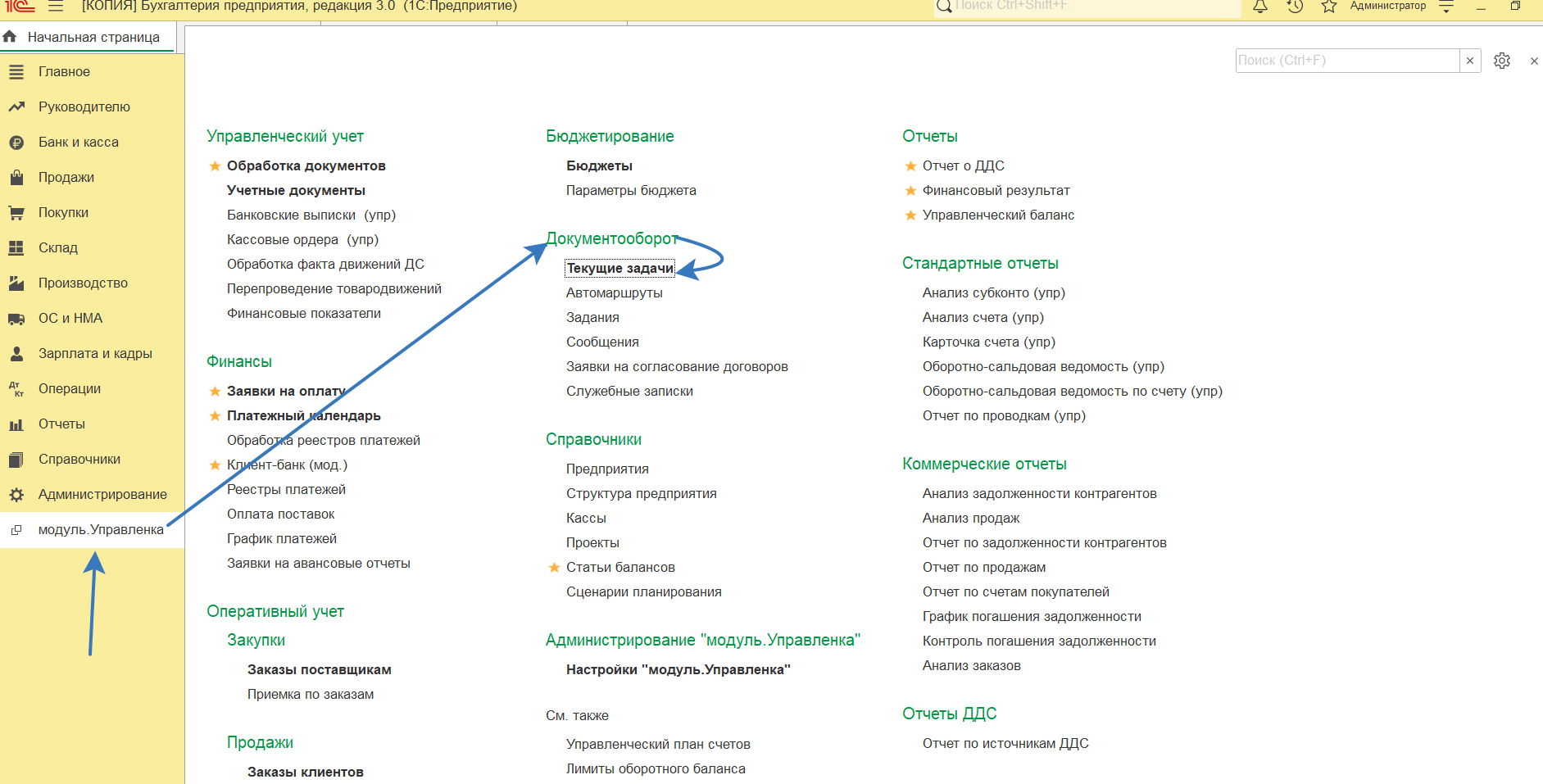Switch to the Начальная страница tab

(87, 38)
